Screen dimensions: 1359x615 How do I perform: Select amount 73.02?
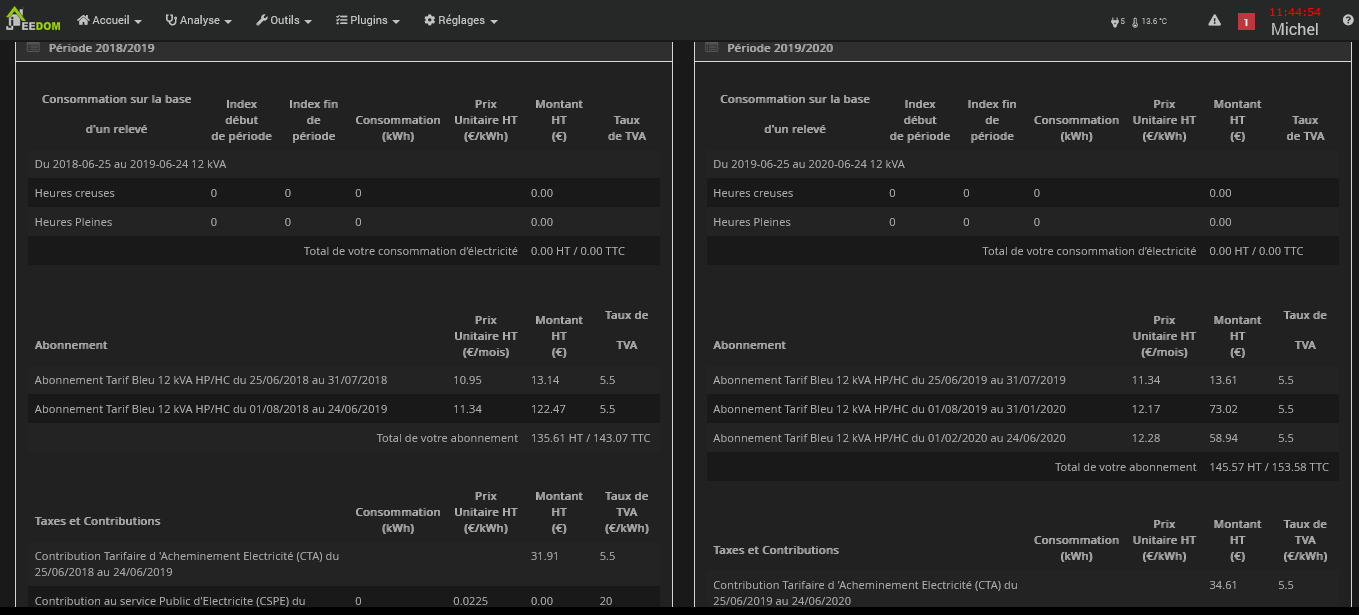1224,409
